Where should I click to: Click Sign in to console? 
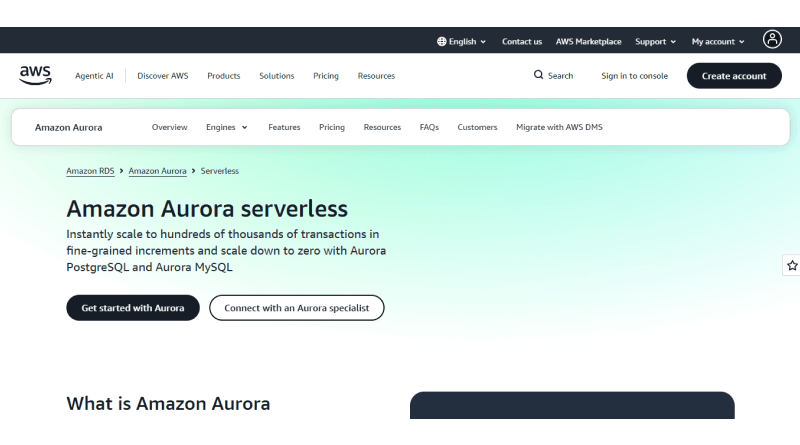(x=634, y=76)
